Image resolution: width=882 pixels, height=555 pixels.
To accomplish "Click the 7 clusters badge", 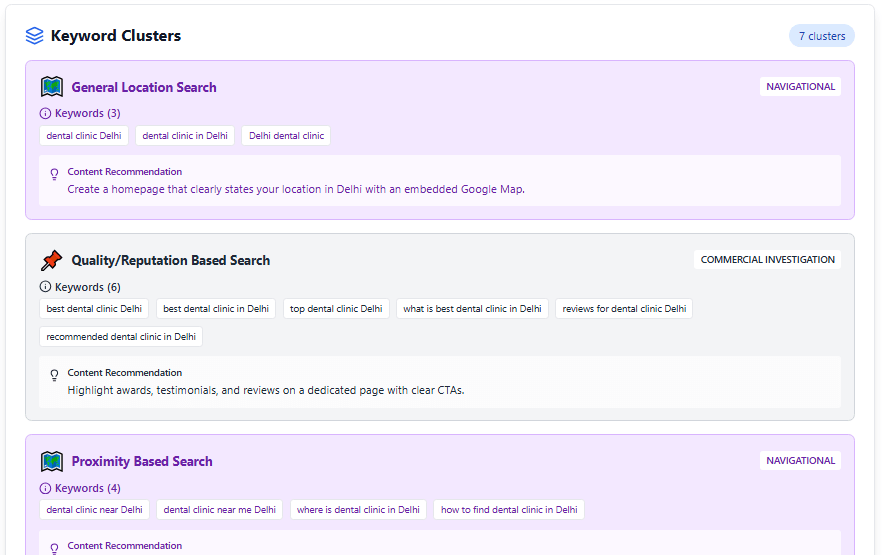I will pyautogui.click(x=822, y=36).
